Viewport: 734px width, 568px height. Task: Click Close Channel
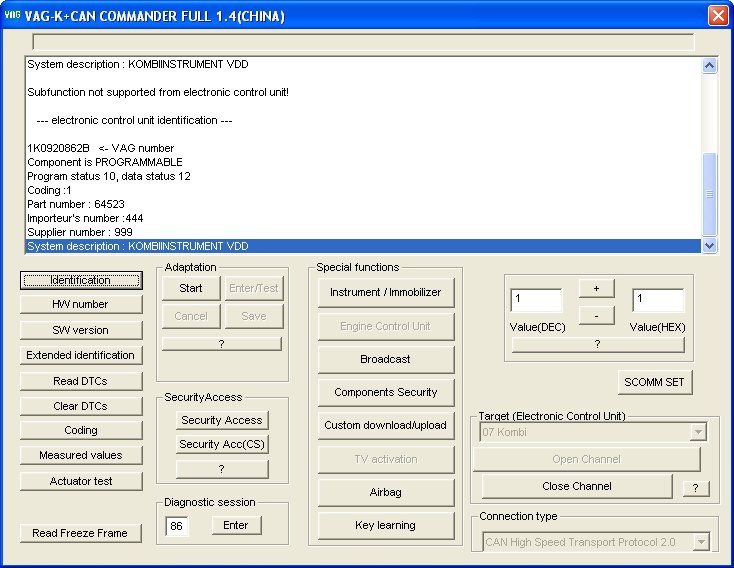[577, 487]
